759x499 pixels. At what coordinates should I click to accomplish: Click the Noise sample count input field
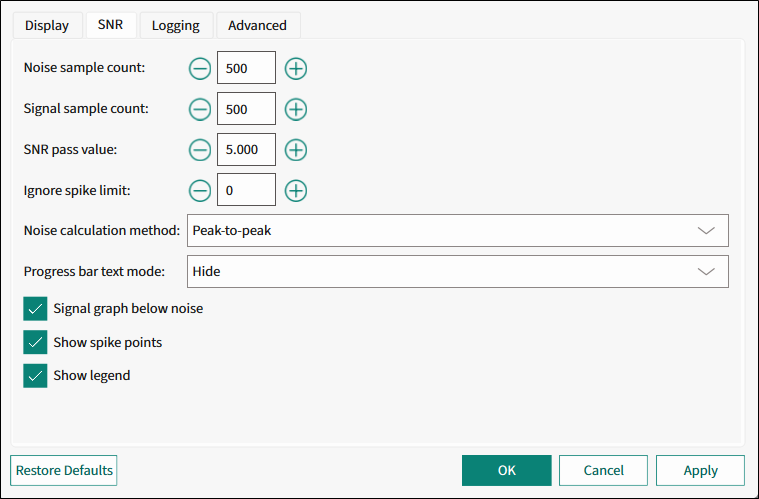coord(246,68)
